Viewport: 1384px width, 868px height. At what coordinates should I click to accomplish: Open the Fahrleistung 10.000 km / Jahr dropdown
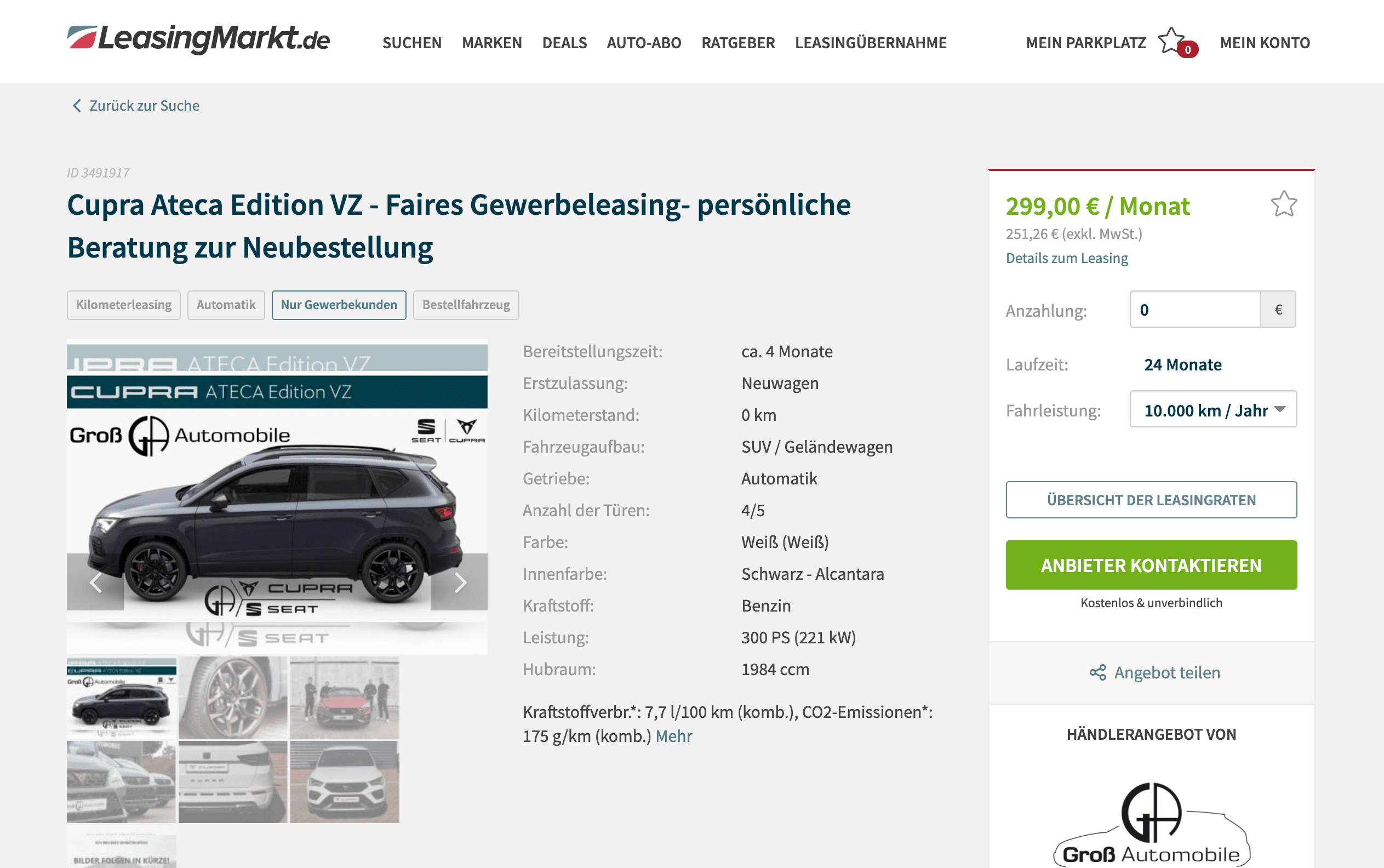click(1213, 409)
